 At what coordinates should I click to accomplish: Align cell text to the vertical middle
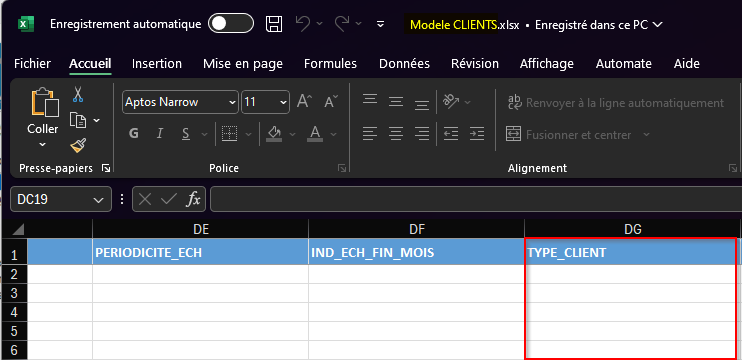click(x=396, y=101)
